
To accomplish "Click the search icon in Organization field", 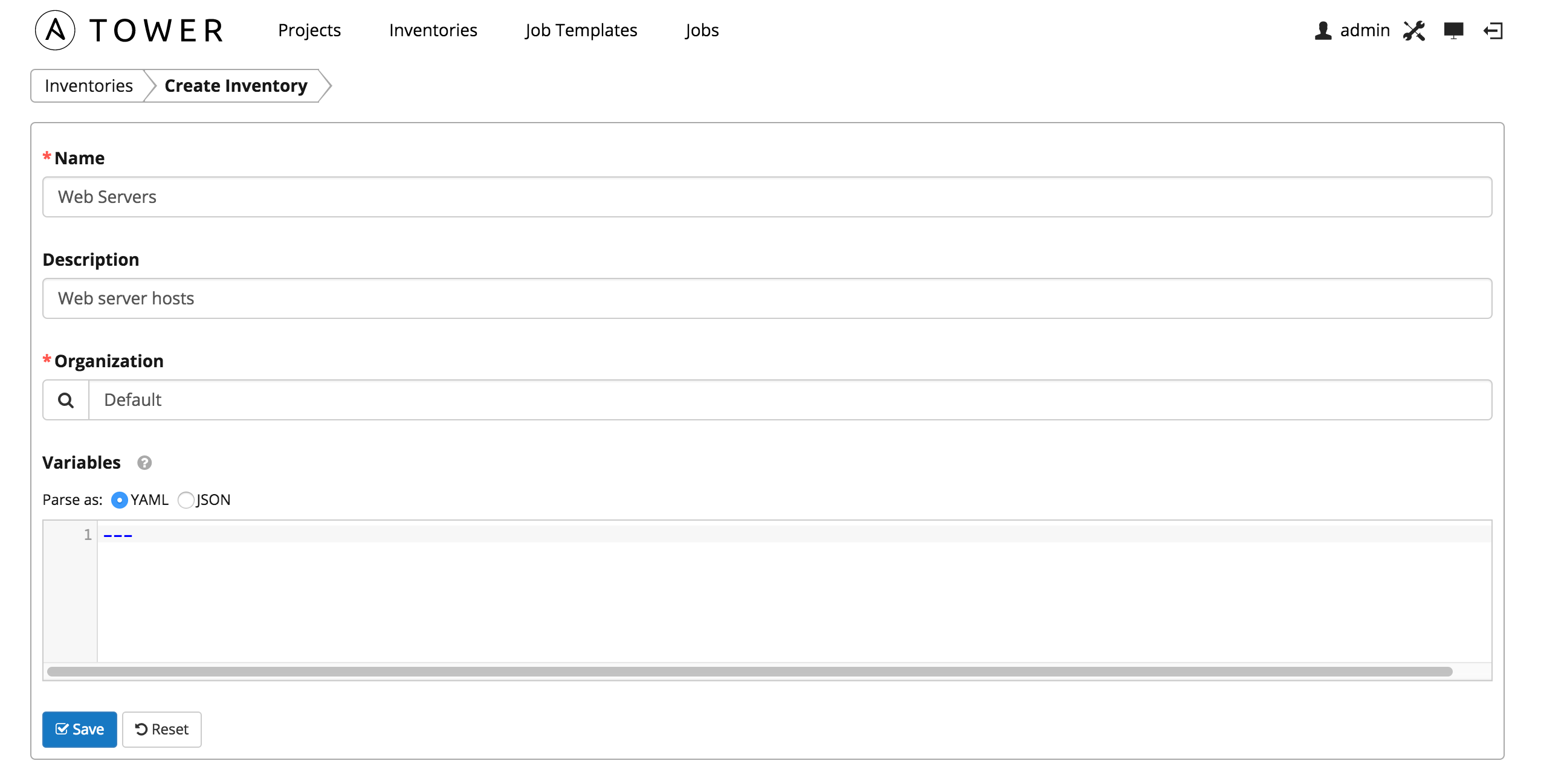I will tap(66, 399).
